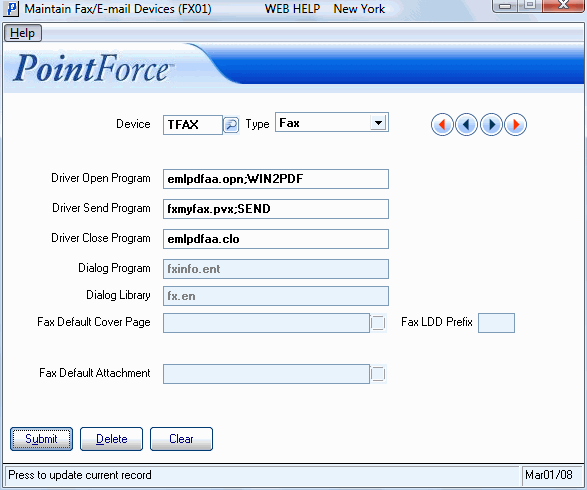
Task: Focus the Fax LDD Prefix field
Action: coord(496,323)
